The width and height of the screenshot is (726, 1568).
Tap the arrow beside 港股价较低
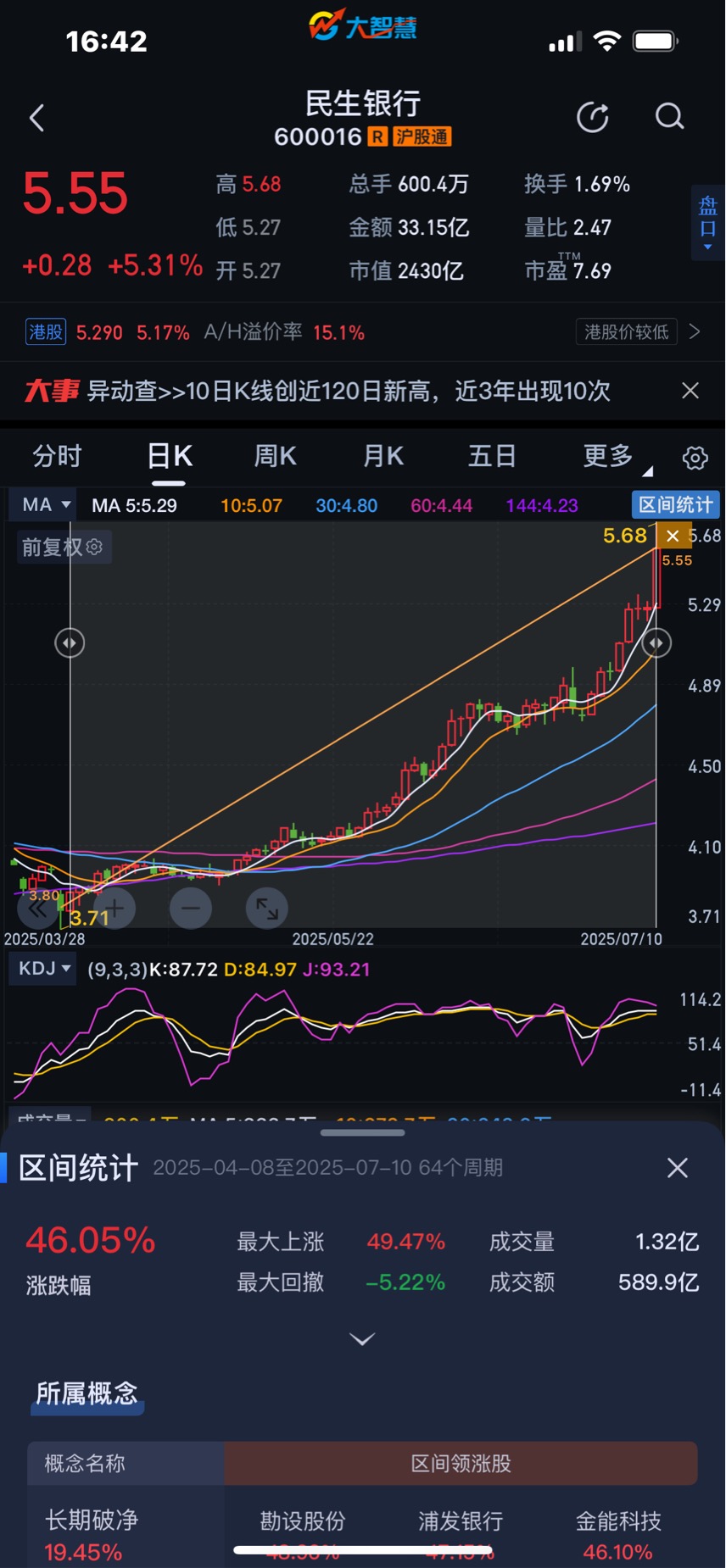[695, 331]
